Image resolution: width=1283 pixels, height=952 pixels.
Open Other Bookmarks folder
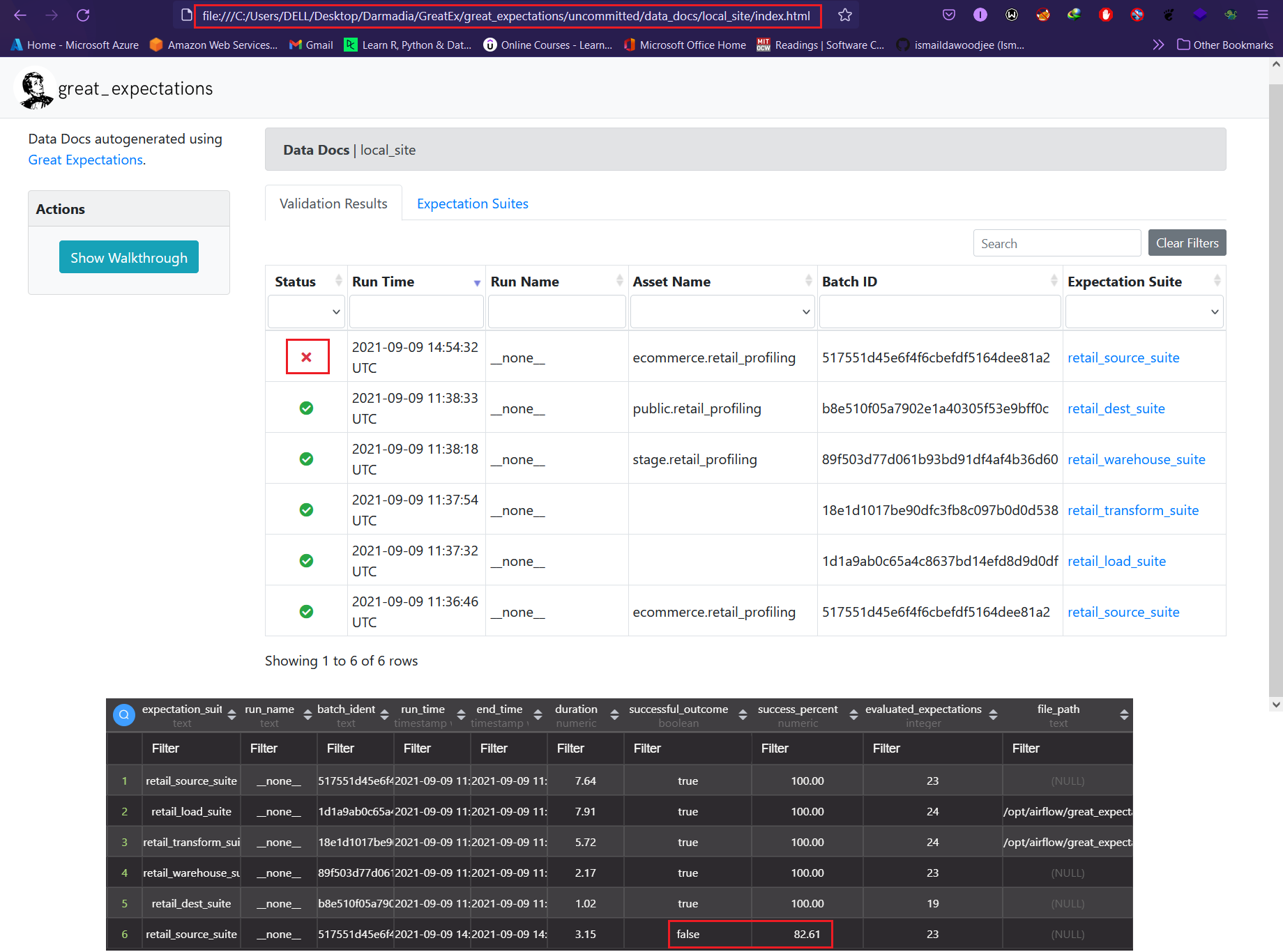[1225, 45]
